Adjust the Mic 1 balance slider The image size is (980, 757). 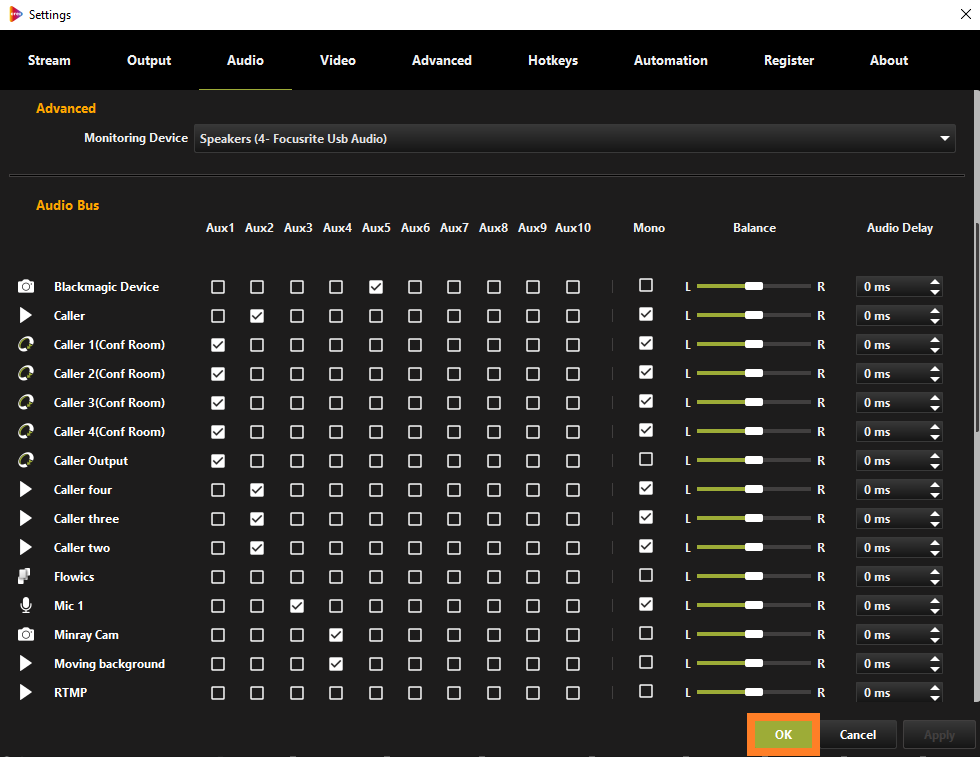click(x=754, y=605)
